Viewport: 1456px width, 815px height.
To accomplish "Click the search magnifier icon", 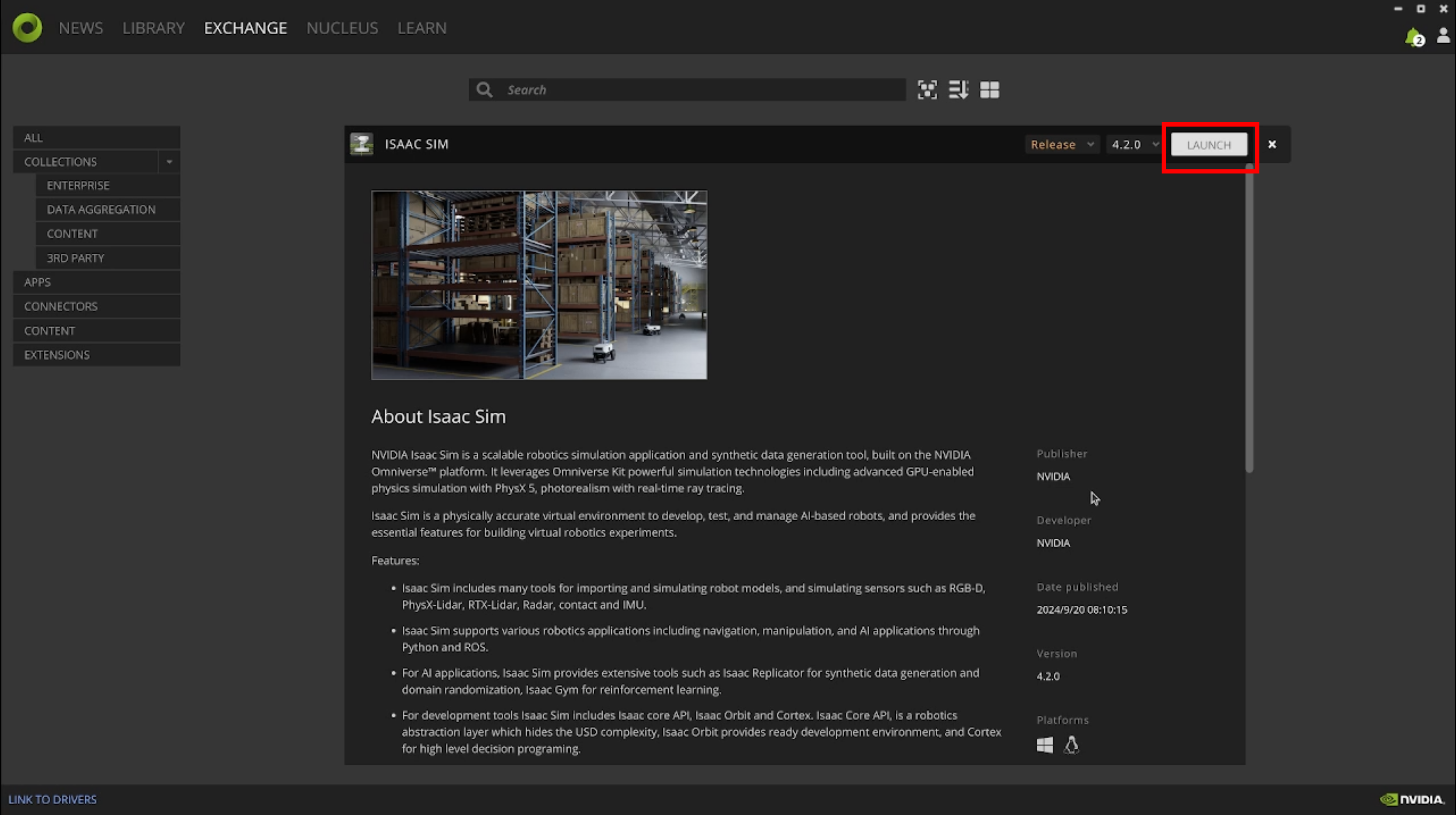I will (x=484, y=90).
